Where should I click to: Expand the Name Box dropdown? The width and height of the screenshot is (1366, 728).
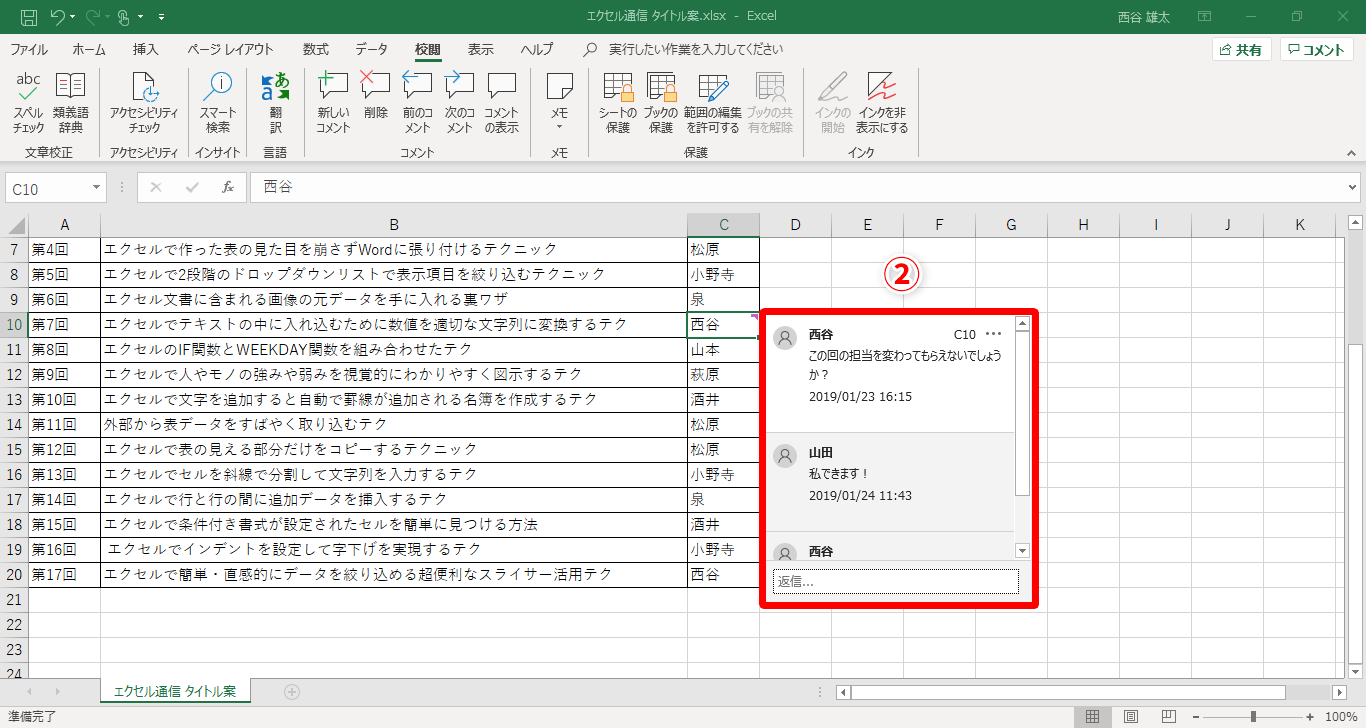96,187
